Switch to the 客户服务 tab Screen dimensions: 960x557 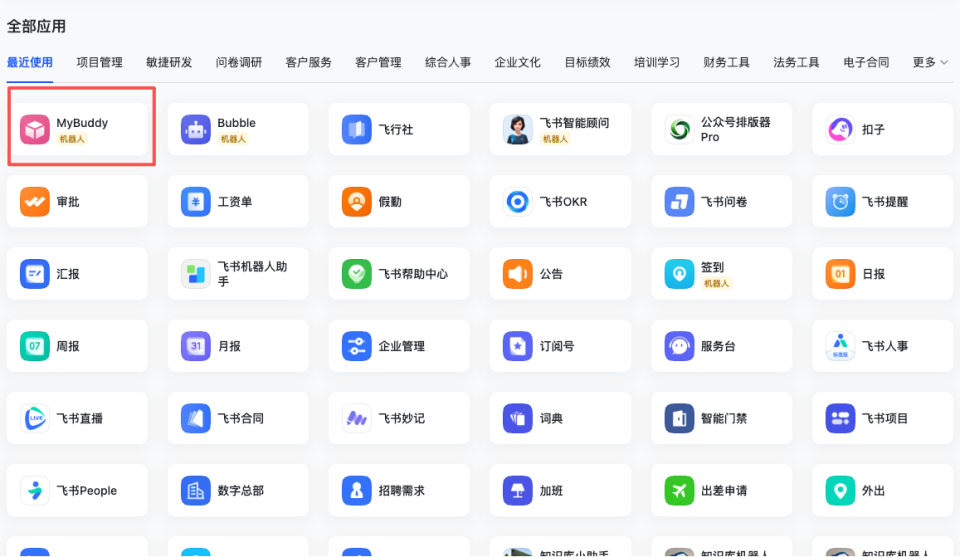coord(309,62)
